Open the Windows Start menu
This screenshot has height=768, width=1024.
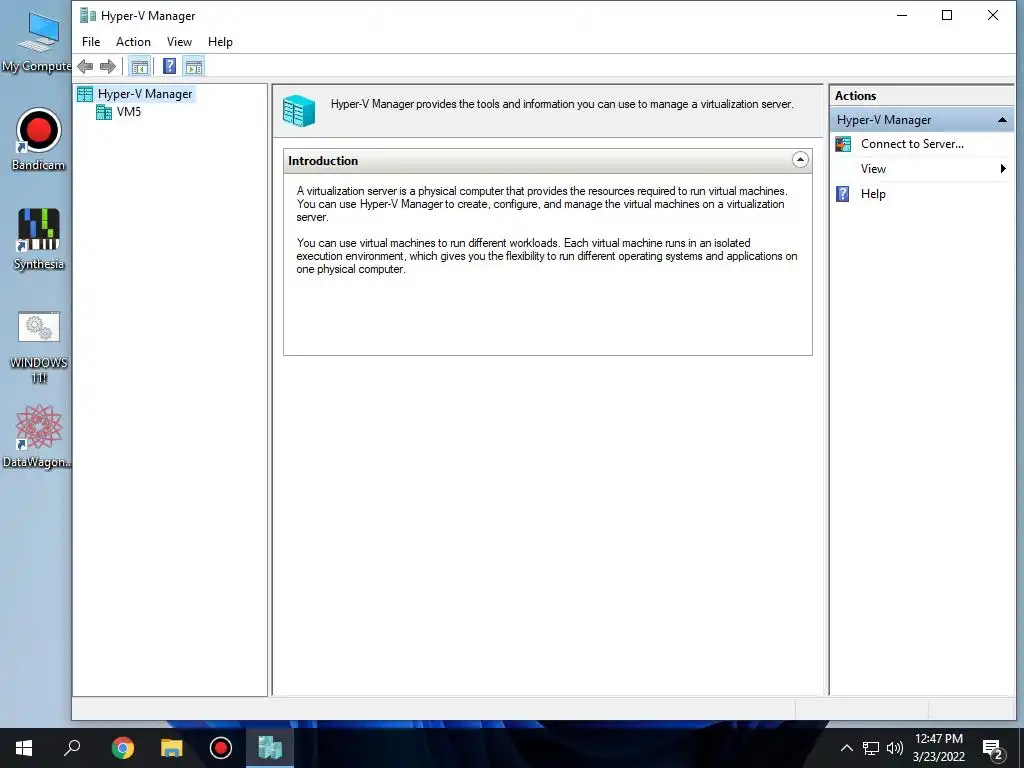point(24,748)
